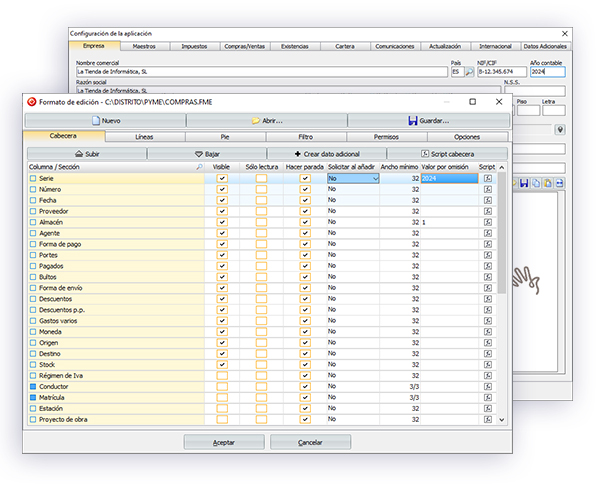
Task: Open the Solicitar al añadir dropdown for Serie
Action: tap(374, 178)
